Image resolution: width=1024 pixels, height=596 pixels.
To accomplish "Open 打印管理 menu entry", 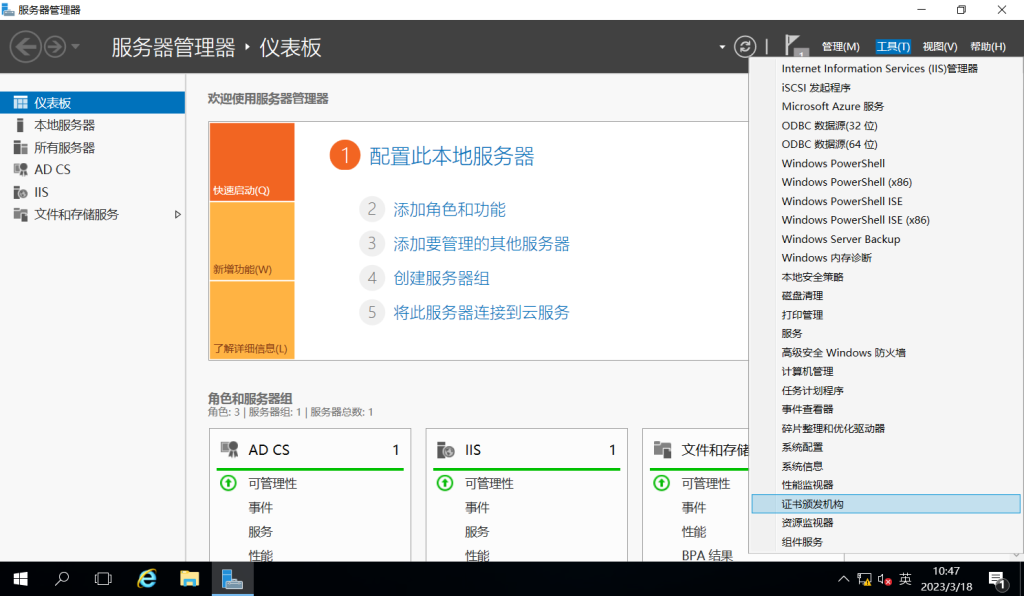I will (x=886, y=315).
